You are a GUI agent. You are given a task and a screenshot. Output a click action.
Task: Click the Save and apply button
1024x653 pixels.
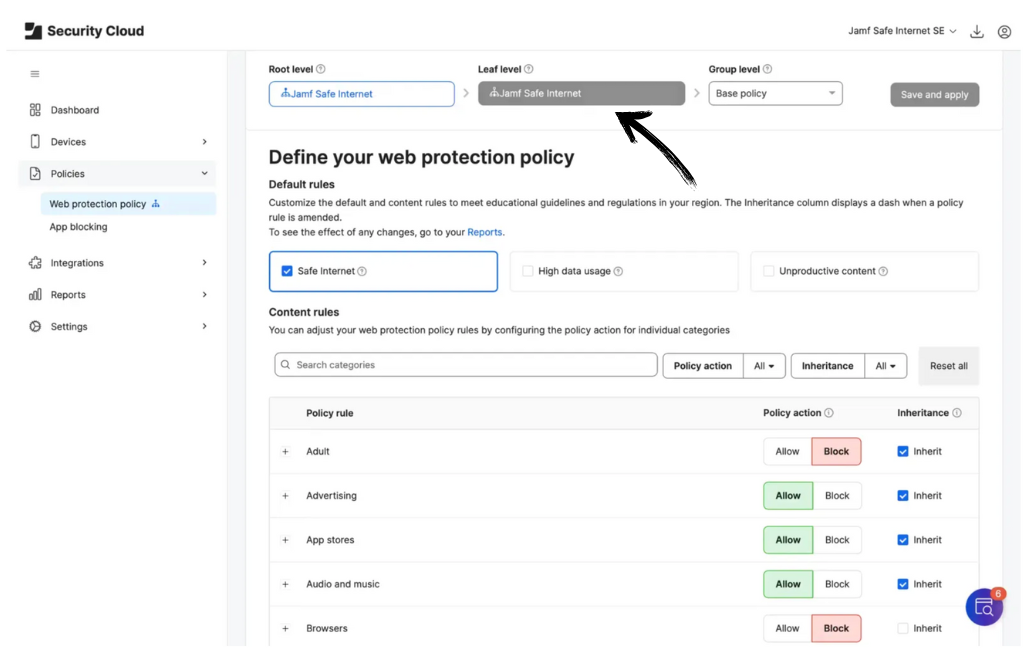(934, 93)
